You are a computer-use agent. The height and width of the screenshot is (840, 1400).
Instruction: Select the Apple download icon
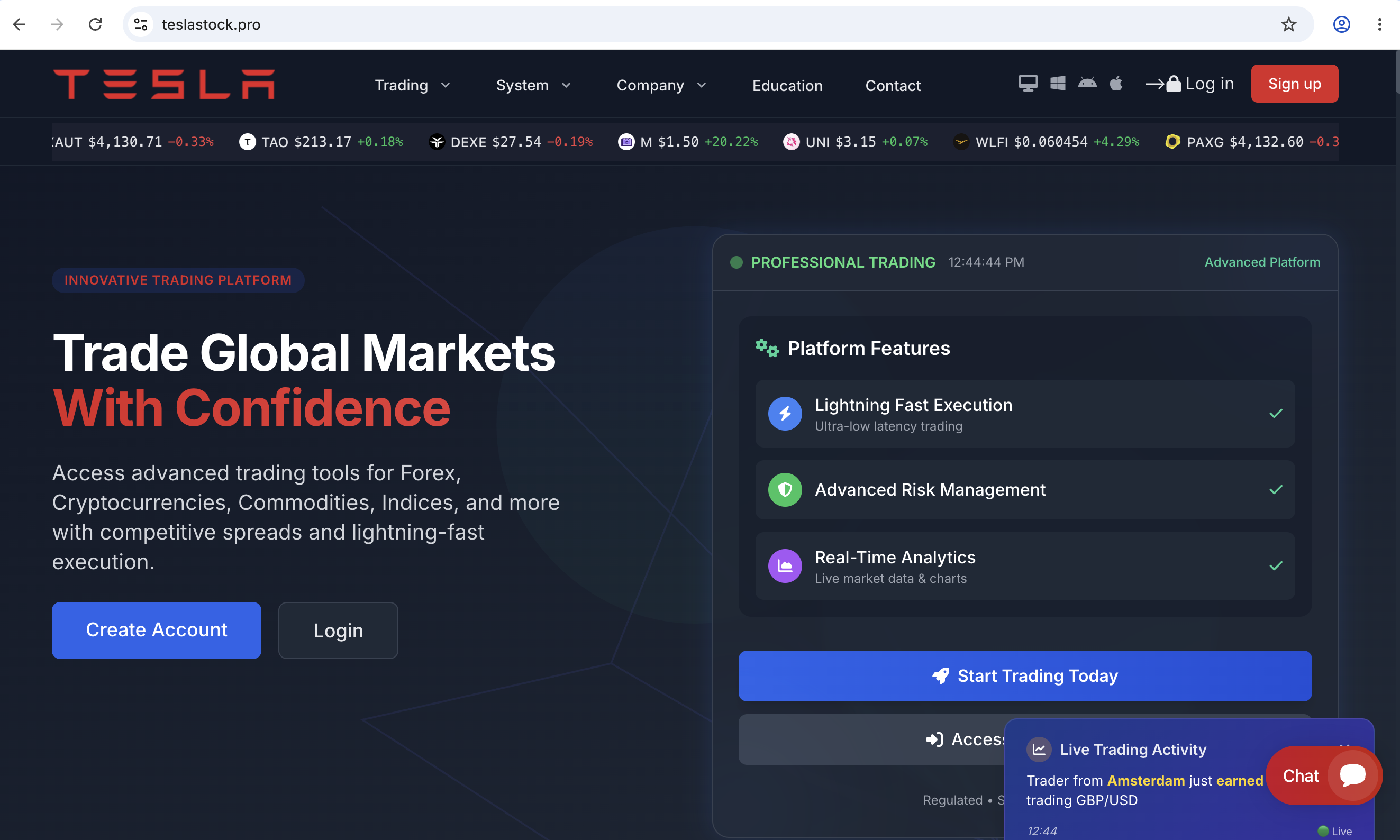[x=1116, y=83]
